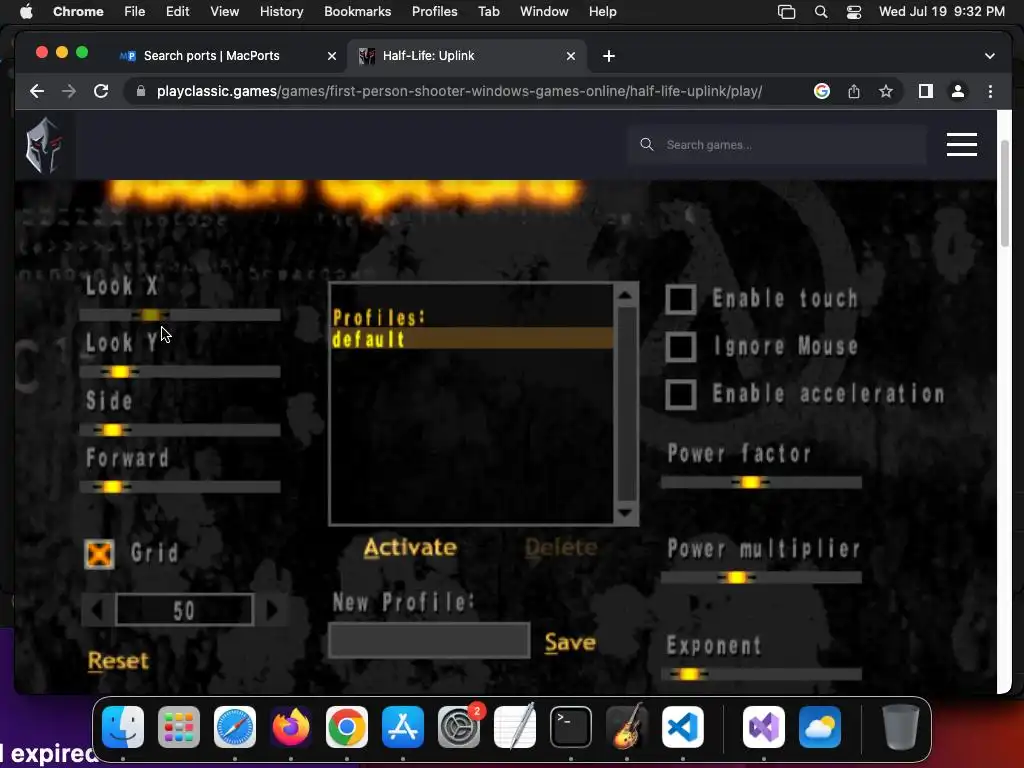Viewport: 1024px width, 768px height.
Task: Check the Enable touch checkbox
Action: (680, 299)
